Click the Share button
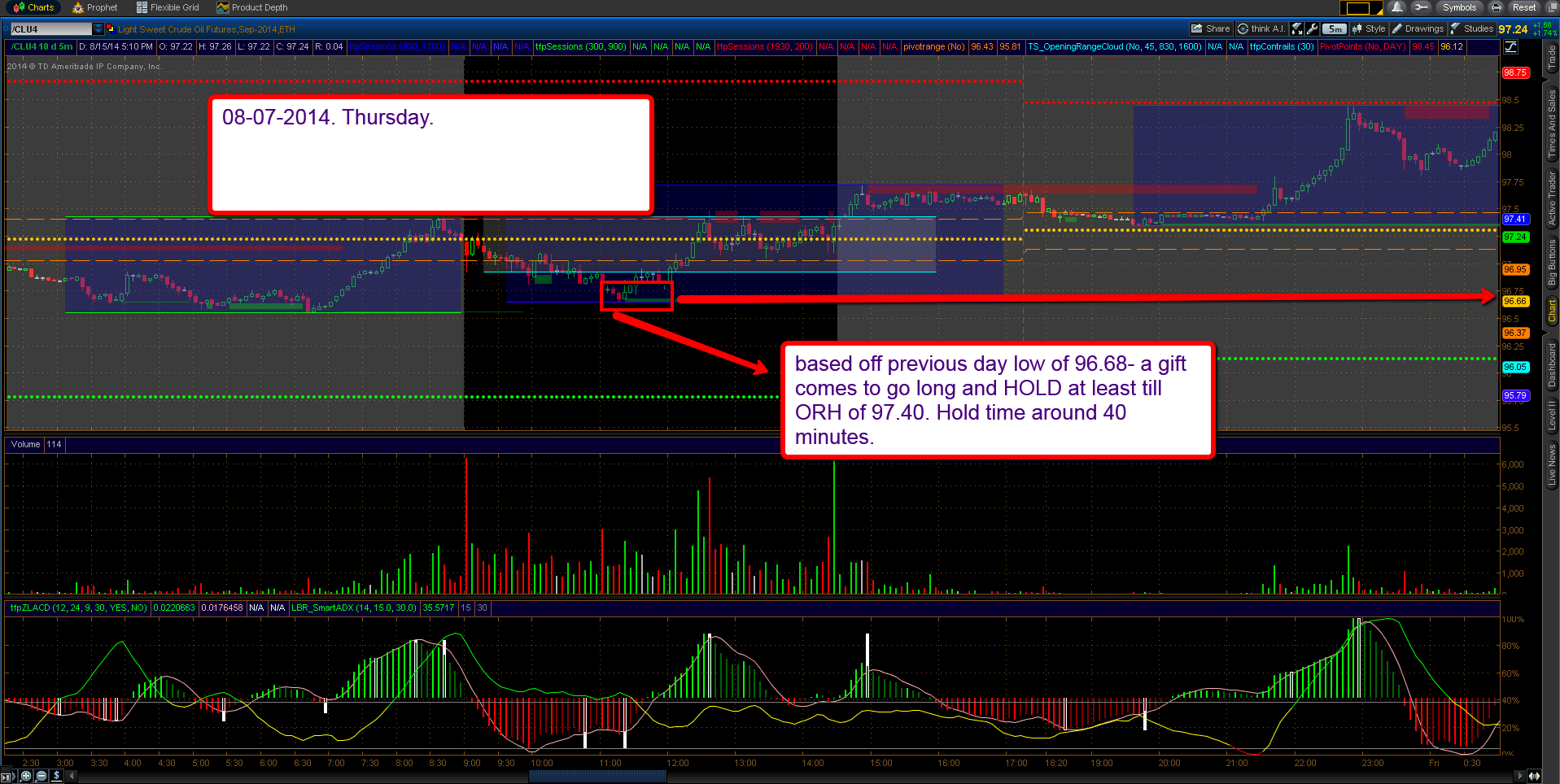The width and height of the screenshot is (1560, 784). [1210, 28]
